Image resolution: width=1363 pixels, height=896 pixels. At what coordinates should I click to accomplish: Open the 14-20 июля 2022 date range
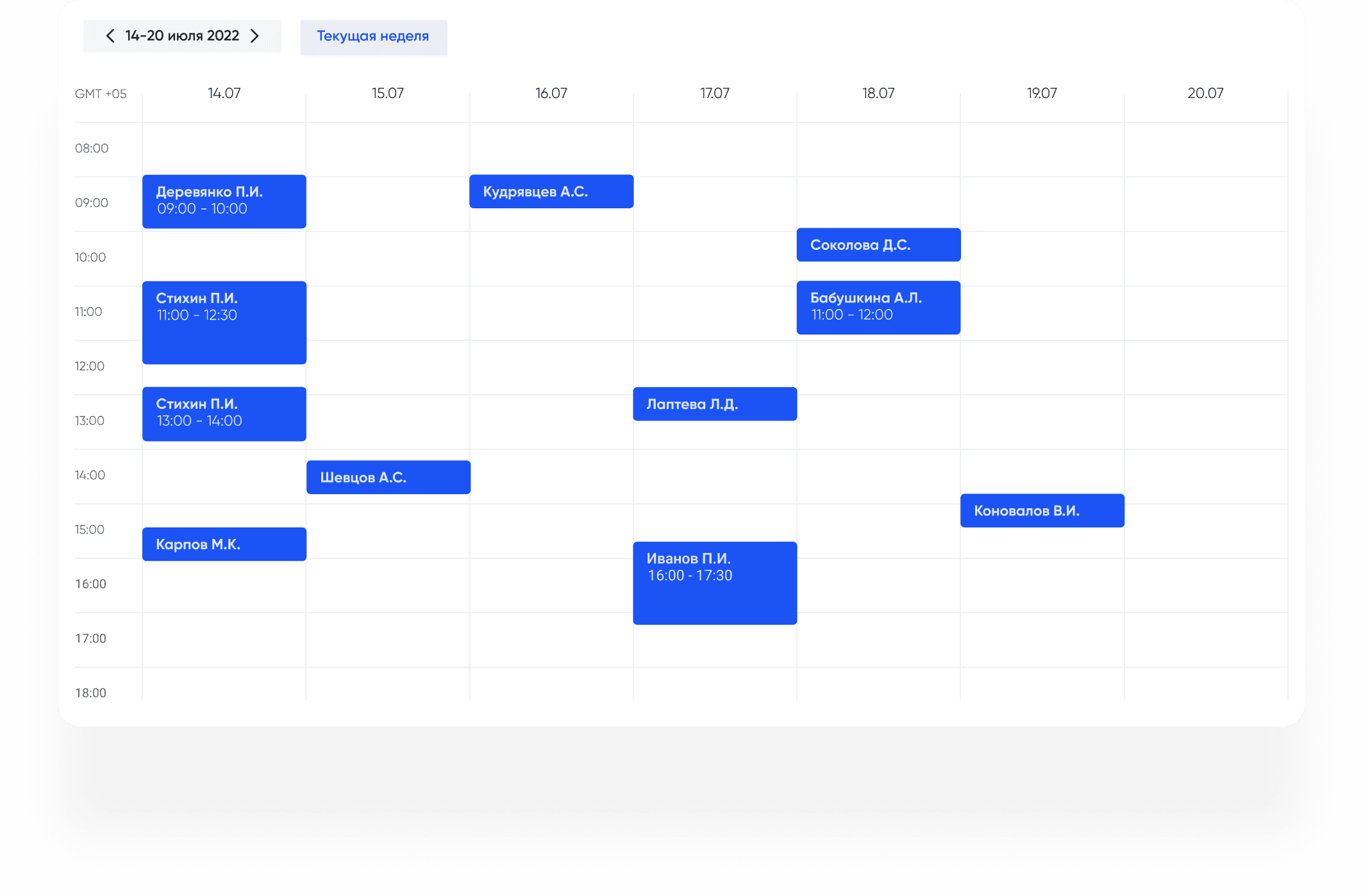pyautogui.click(x=182, y=36)
